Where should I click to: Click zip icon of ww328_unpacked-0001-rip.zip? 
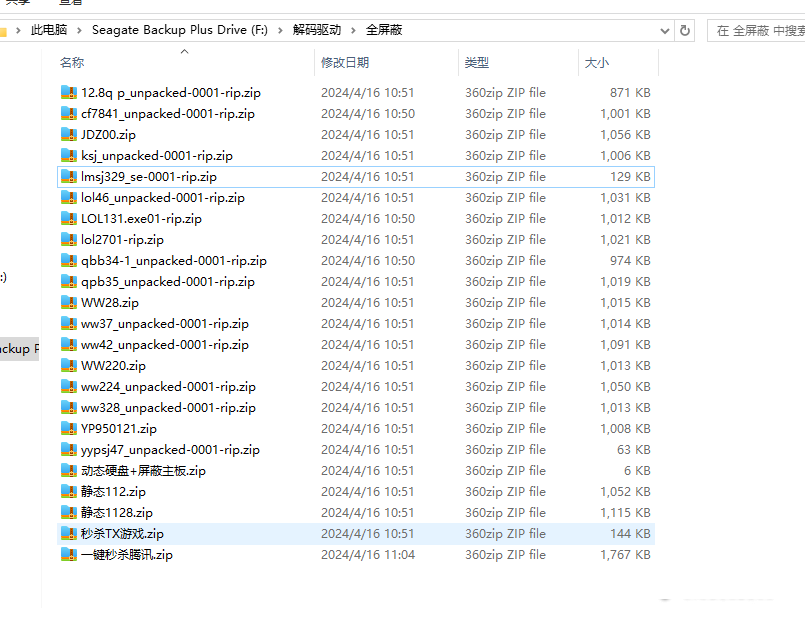(69, 408)
